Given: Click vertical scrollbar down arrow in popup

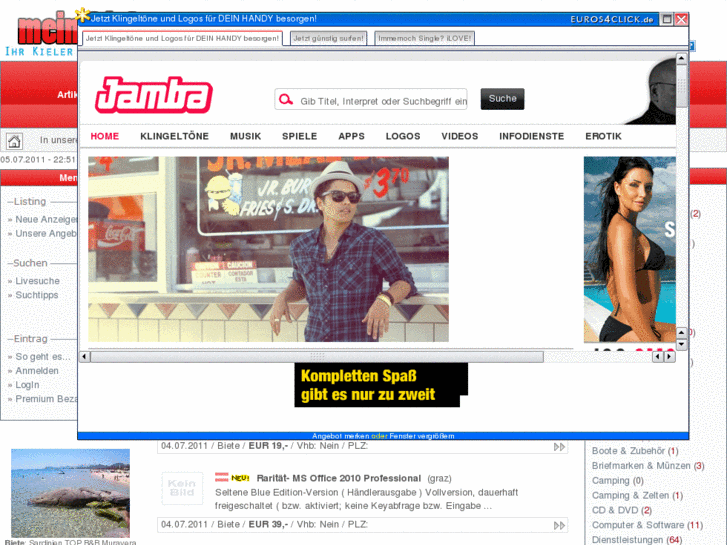Looking at the screenshot, I should point(681,345).
